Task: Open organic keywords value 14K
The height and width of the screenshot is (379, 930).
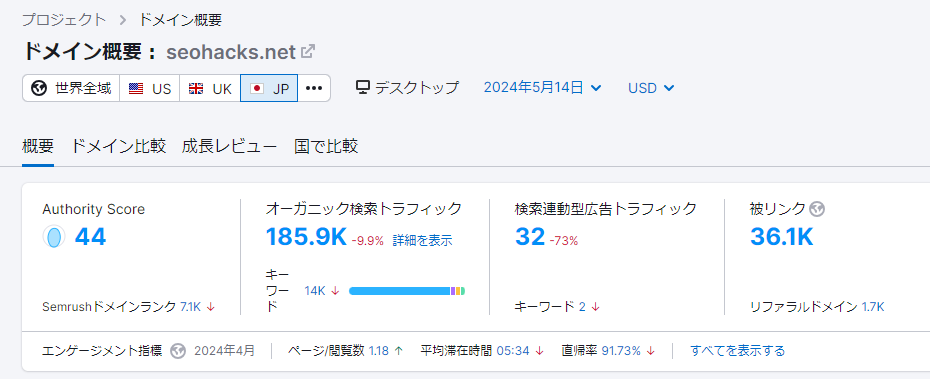Action: pos(315,291)
